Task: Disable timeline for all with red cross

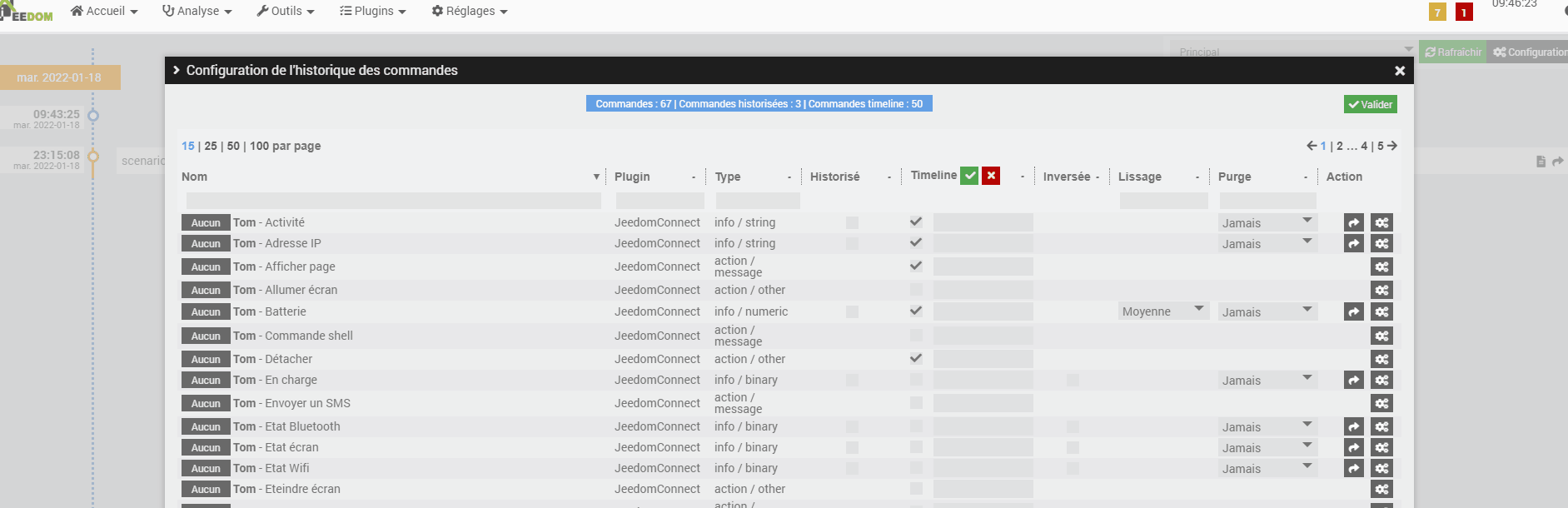Action: [x=991, y=176]
